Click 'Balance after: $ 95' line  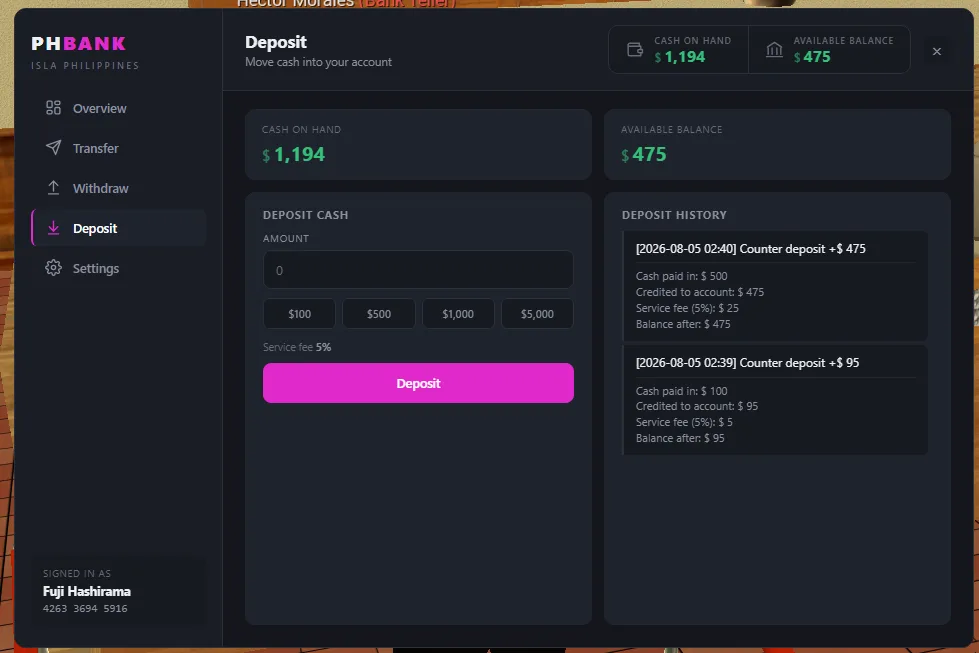pyautogui.click(x=680, y=438)
